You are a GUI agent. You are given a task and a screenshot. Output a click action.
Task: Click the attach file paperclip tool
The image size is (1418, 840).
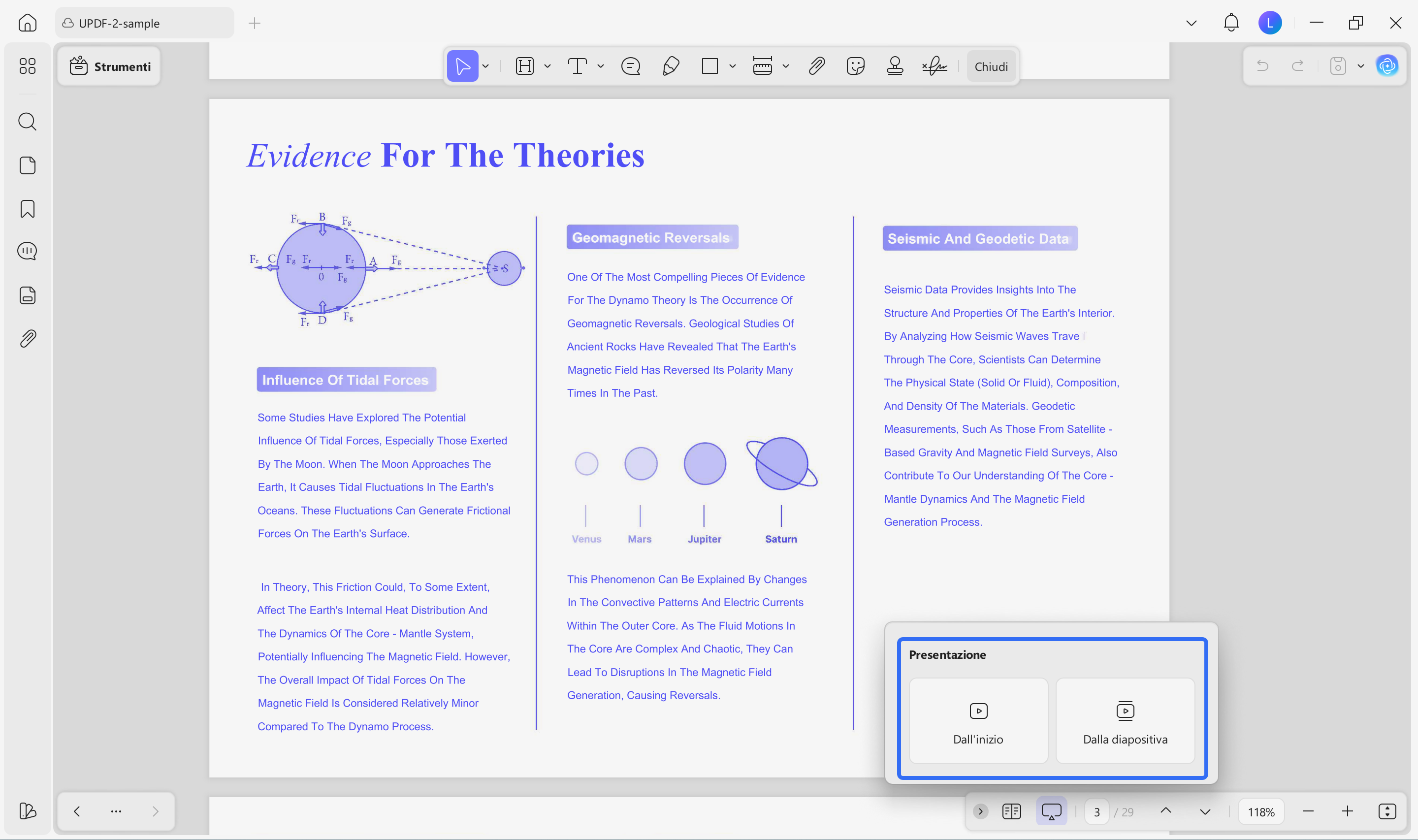tap(816, 66)
